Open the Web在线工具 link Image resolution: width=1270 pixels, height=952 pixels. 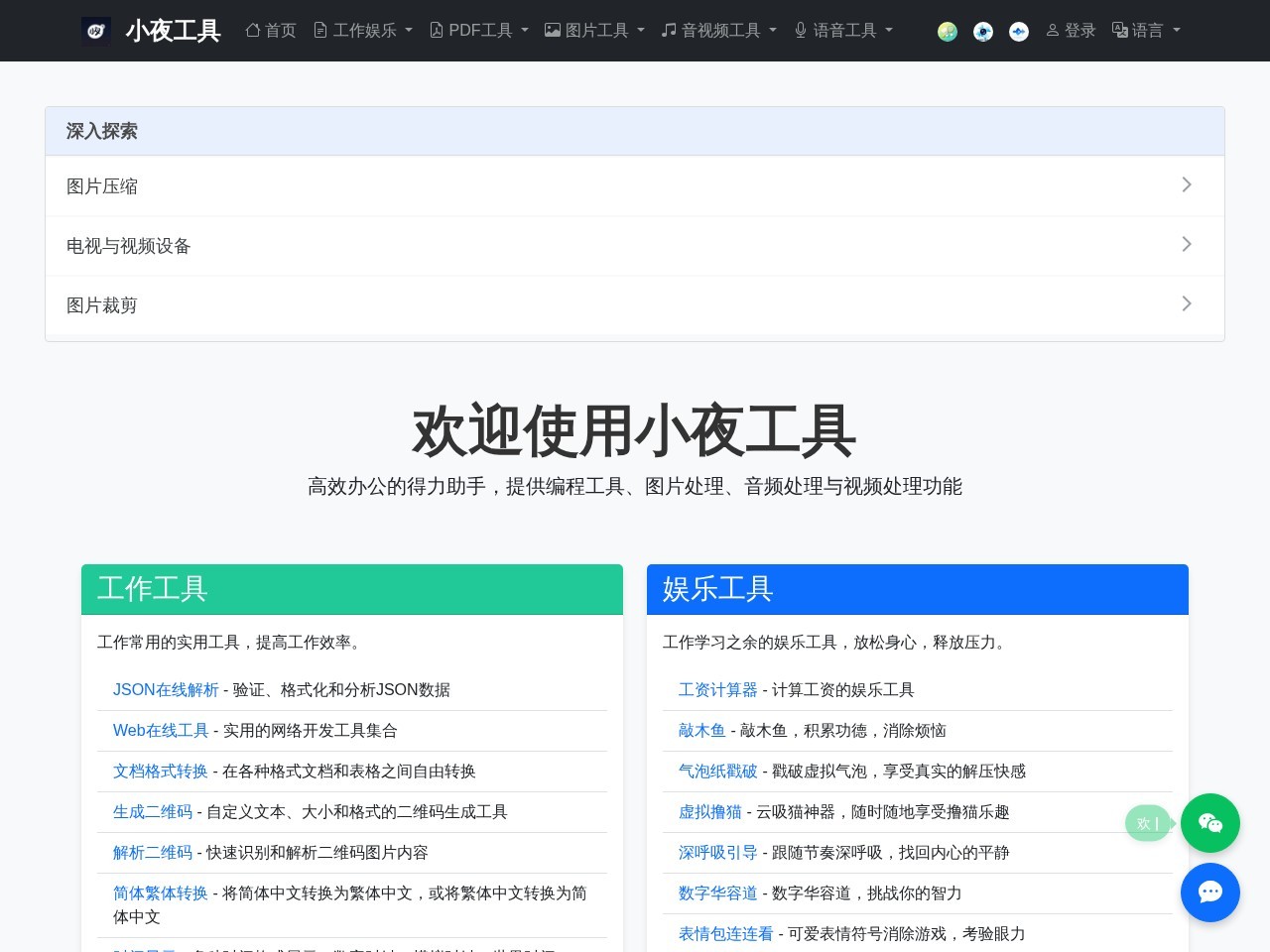[161, 731]
